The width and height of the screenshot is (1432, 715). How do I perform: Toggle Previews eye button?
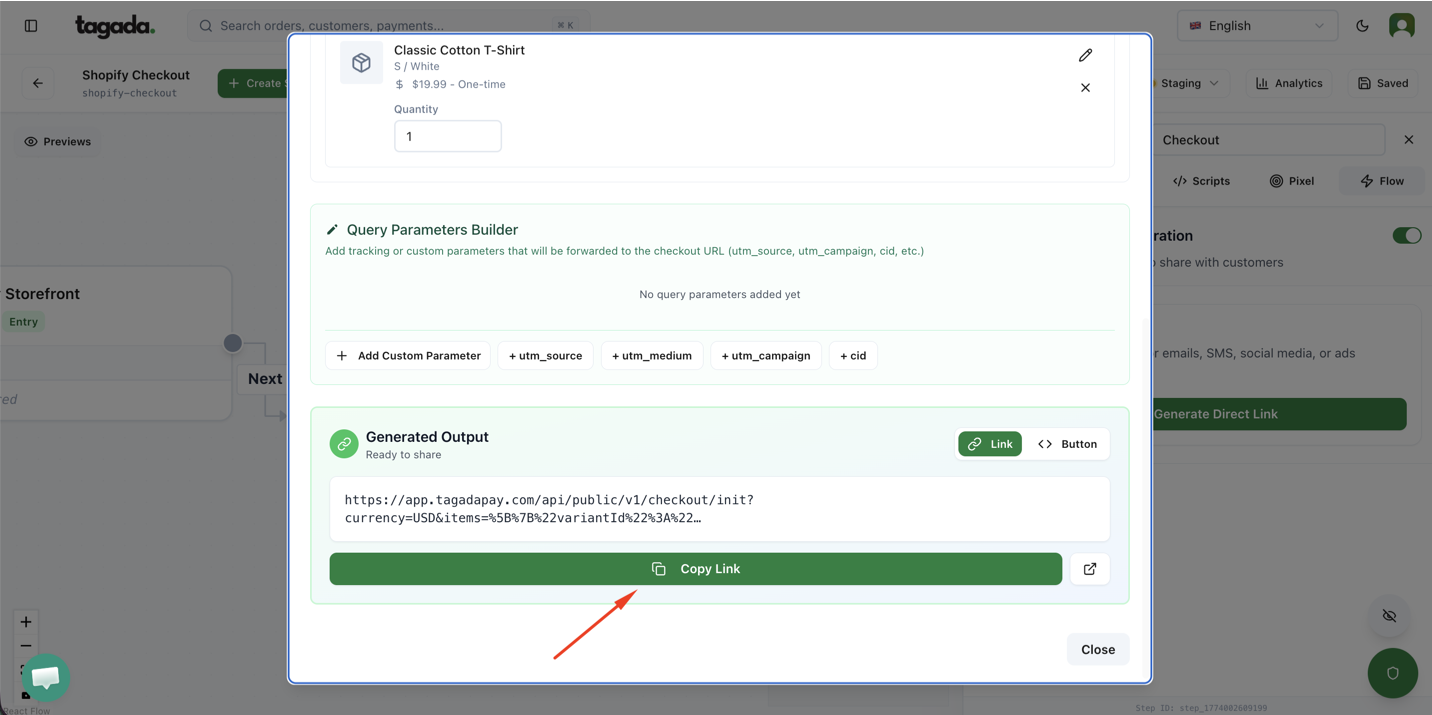(58, 142)
